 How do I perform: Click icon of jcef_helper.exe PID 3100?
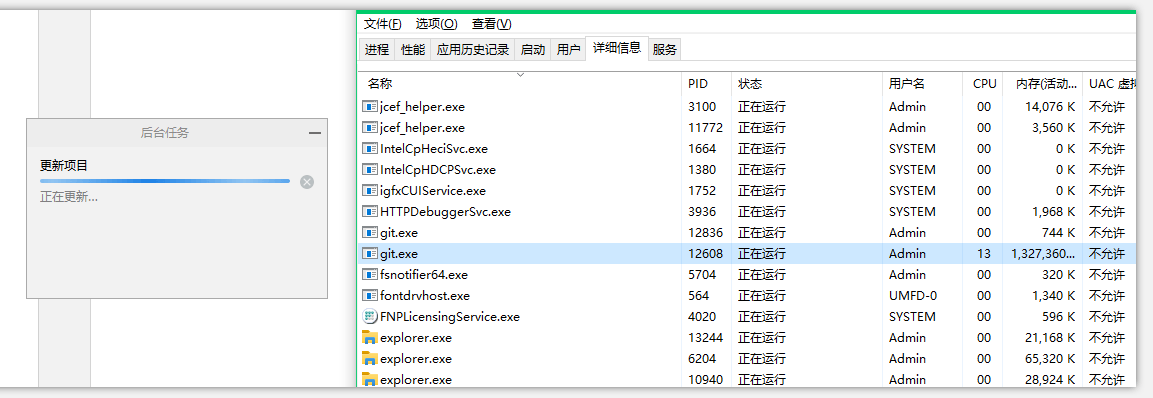pyautogui.click(x=370, y=107)
